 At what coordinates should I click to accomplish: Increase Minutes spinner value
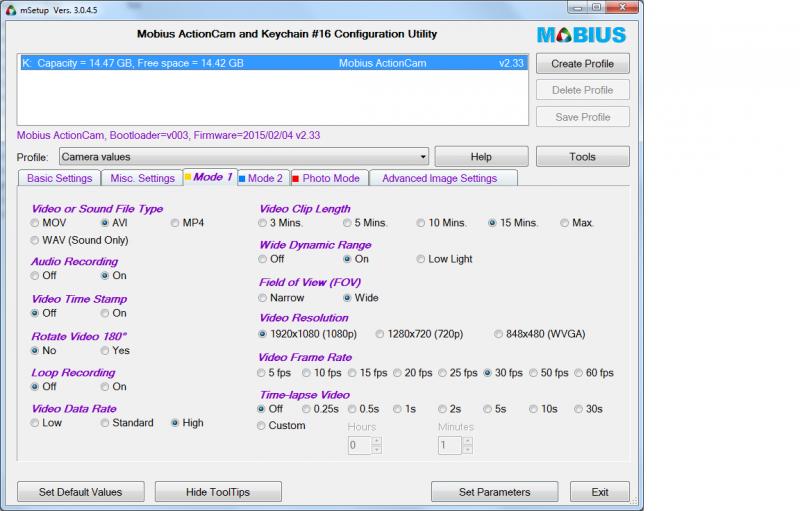pyautogui.click(x=467, y=441)
